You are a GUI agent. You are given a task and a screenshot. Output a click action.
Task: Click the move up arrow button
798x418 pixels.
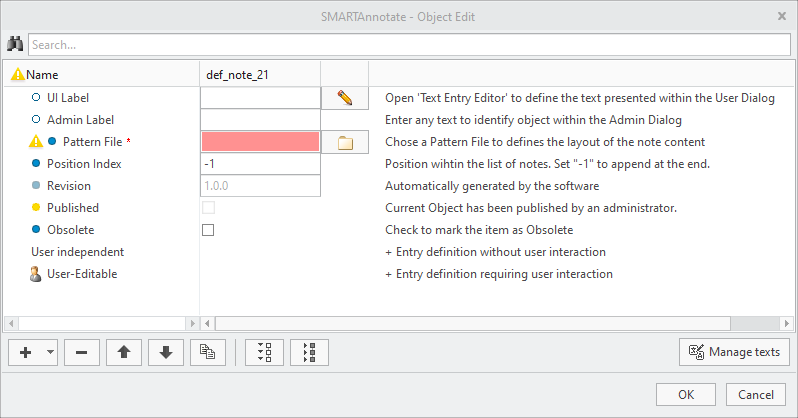(124, 352)
